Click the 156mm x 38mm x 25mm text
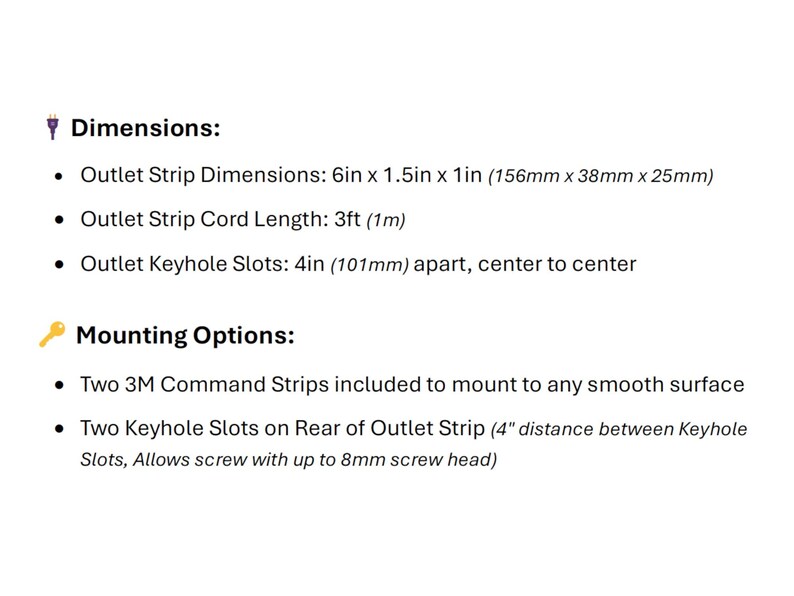This screenshot has width=794, height=596. [x=601, y=176]
